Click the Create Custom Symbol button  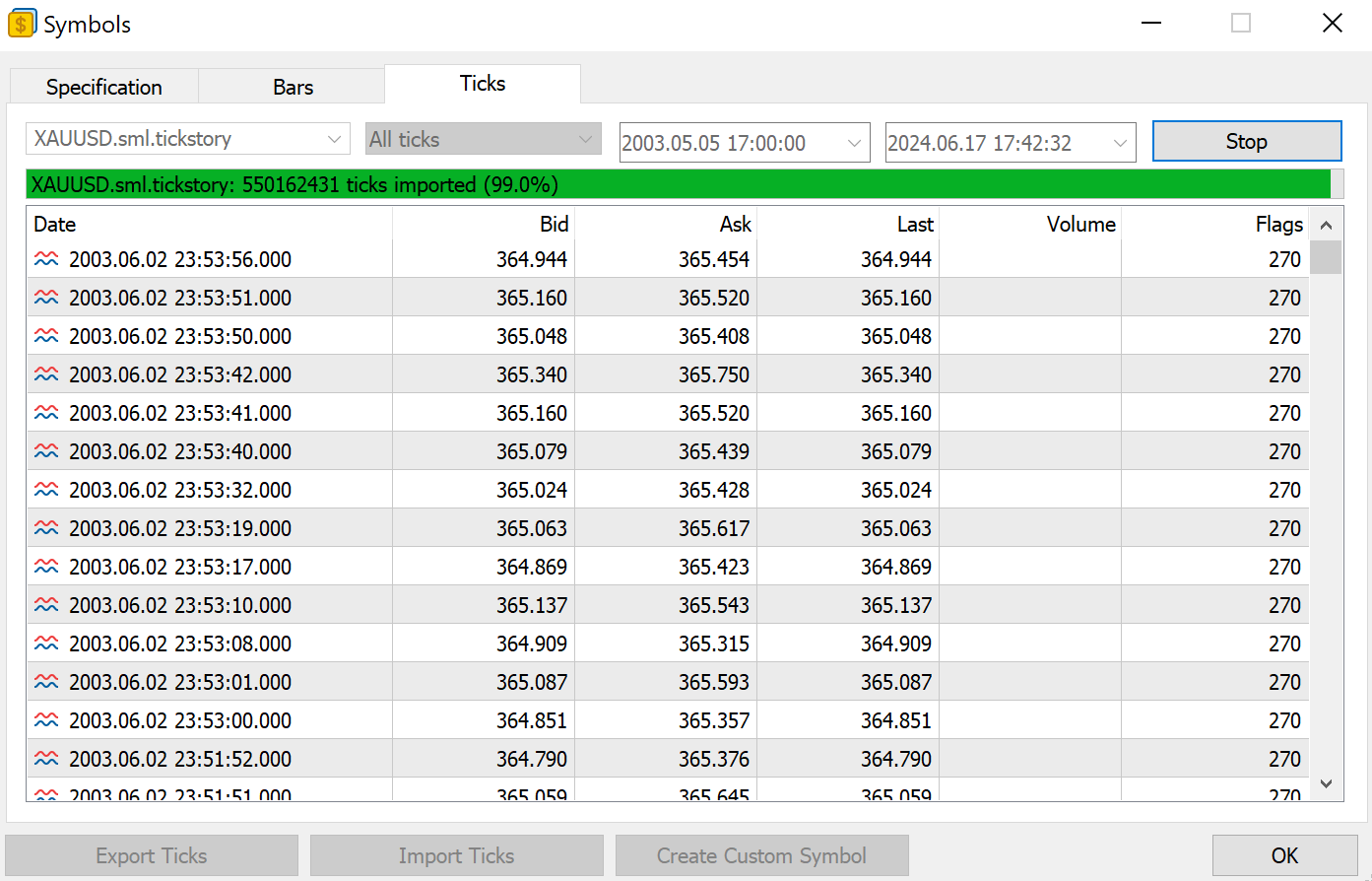click(762, 855)
